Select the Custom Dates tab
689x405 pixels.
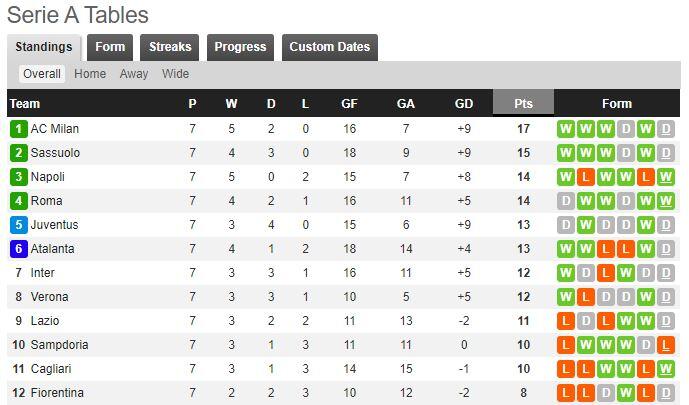(329, 47)
